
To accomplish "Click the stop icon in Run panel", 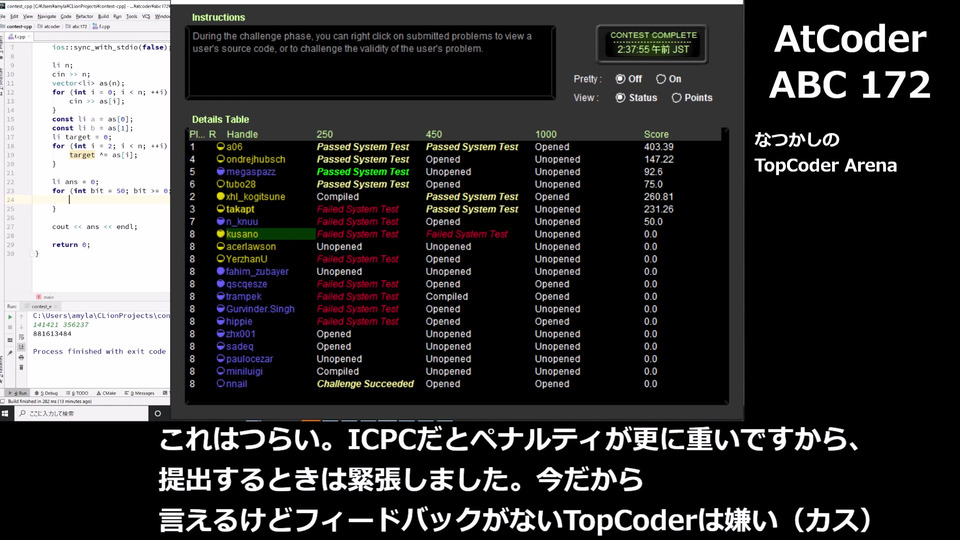I will coord(10,327).
